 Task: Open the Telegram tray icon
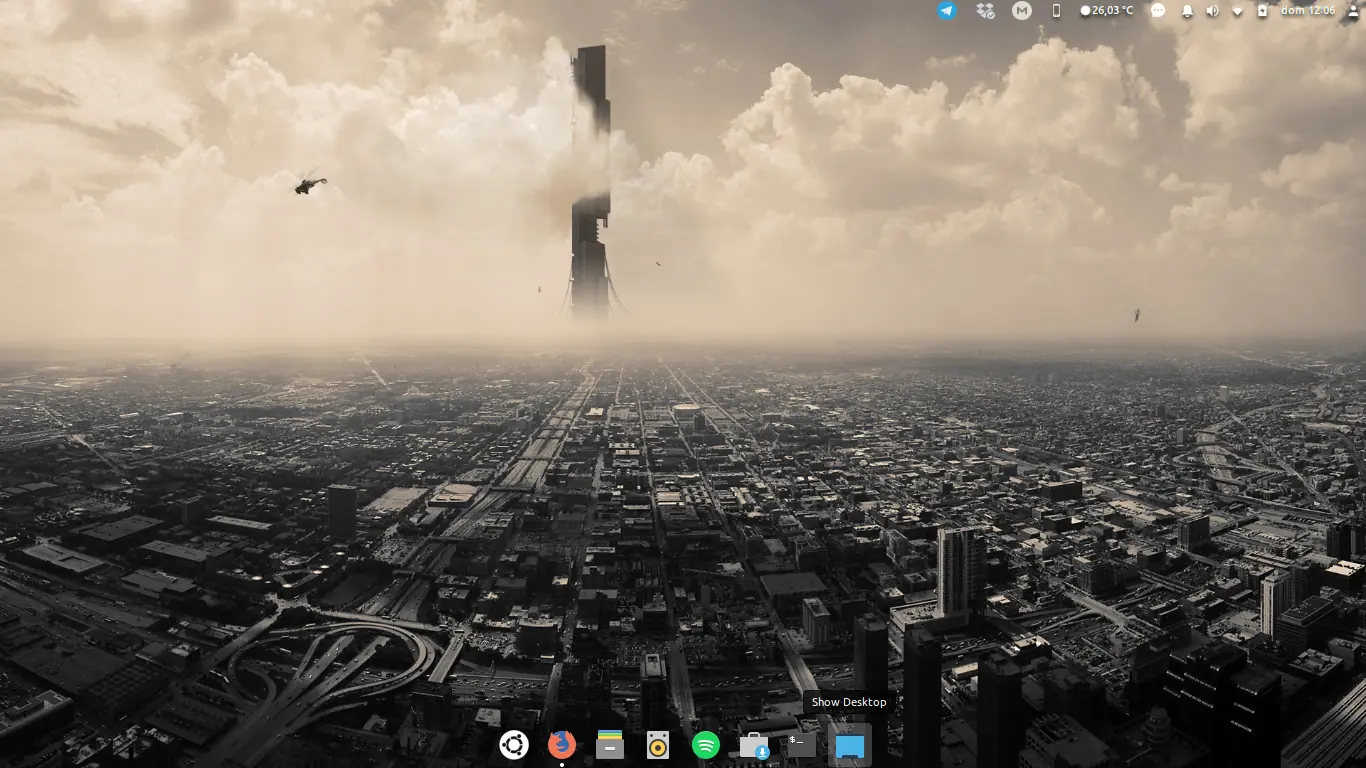pos(947,11)
